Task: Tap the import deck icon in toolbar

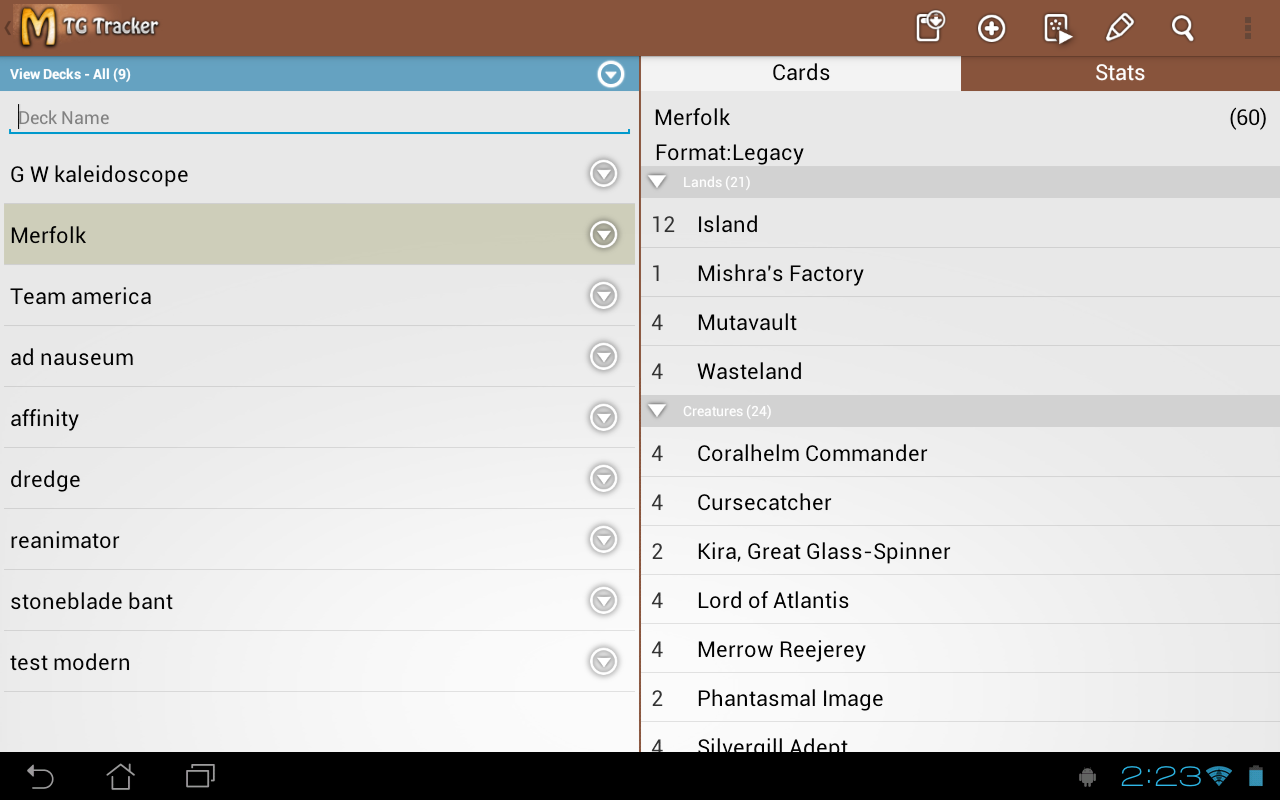Action: 930,27
